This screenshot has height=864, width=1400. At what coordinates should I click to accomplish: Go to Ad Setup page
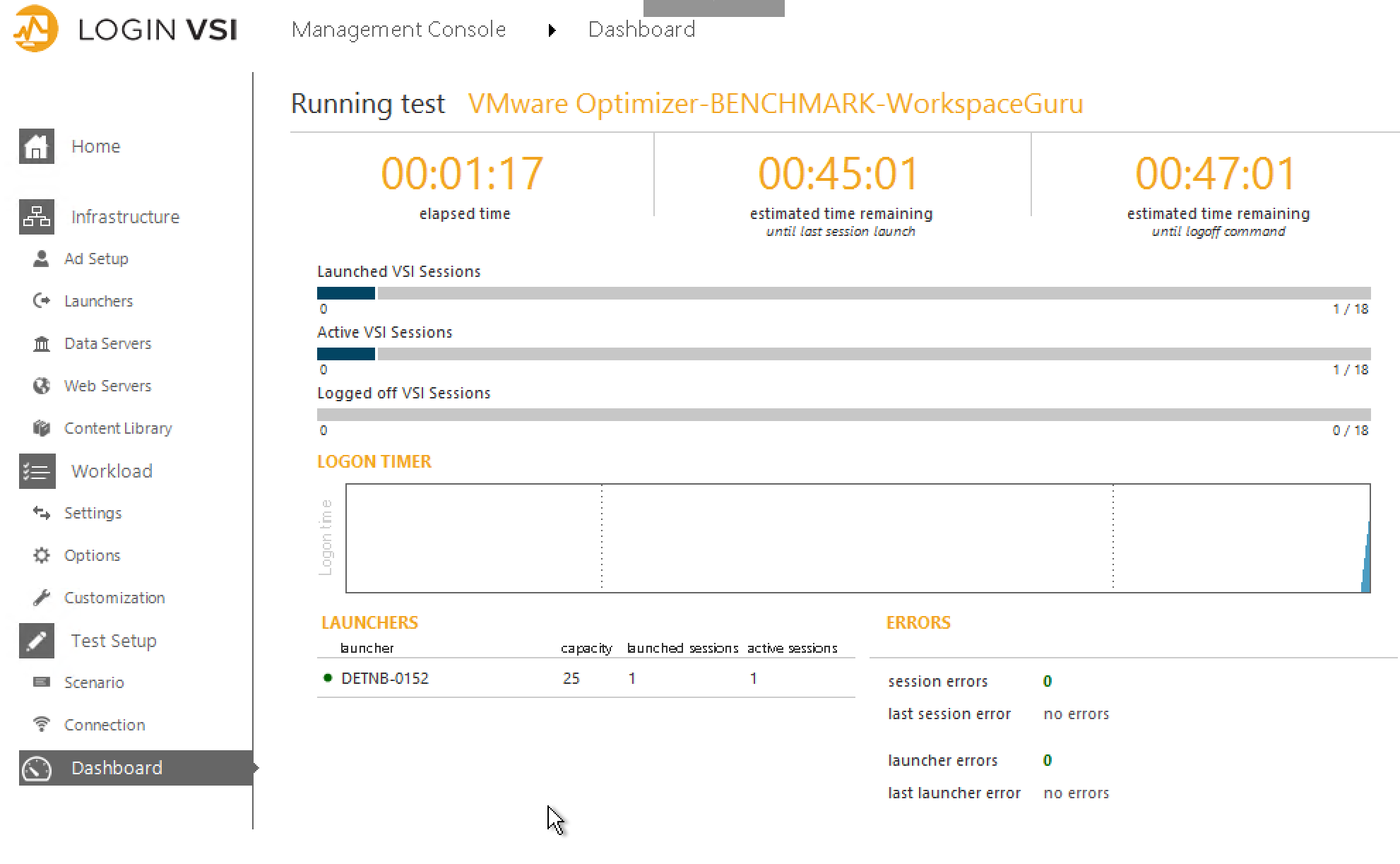pyautogui.click(x=96, y=259)
